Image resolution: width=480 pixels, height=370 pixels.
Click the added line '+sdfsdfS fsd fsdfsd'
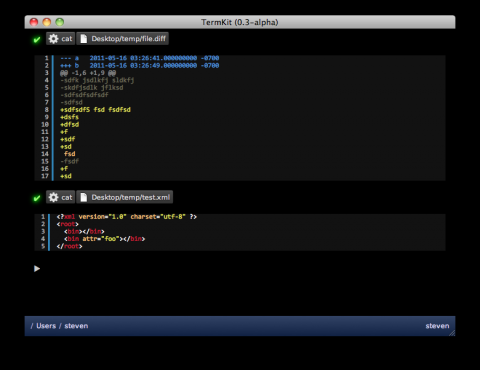[x=95, y=110]
